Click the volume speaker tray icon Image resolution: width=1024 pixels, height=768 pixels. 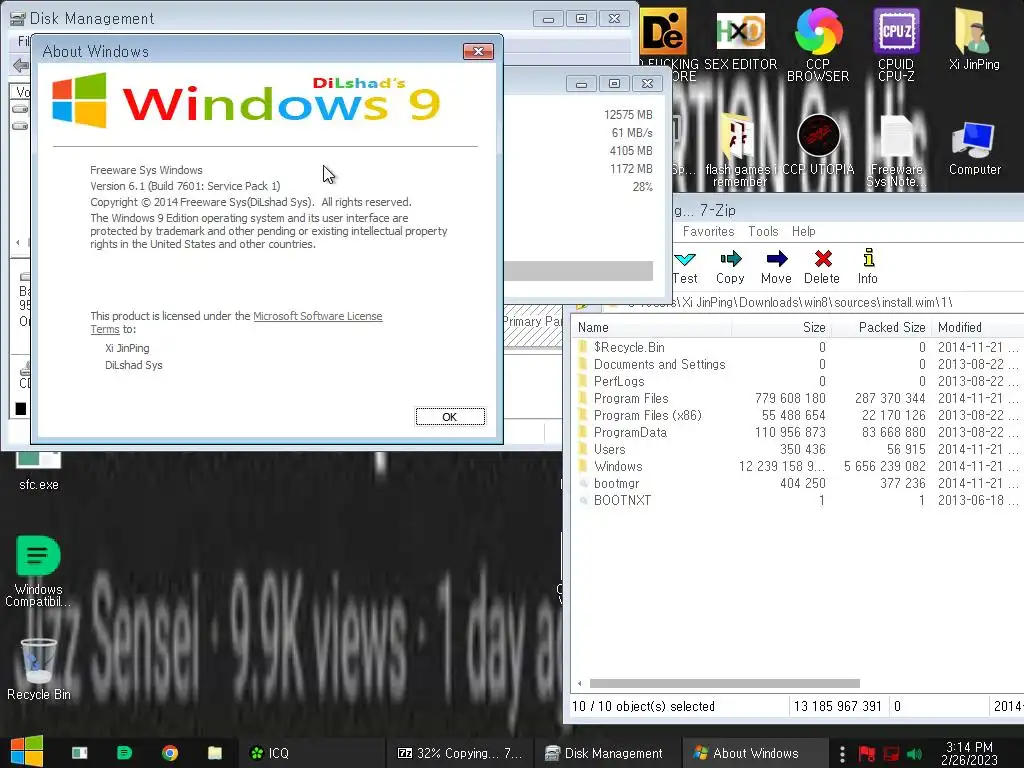coord(915,754)
